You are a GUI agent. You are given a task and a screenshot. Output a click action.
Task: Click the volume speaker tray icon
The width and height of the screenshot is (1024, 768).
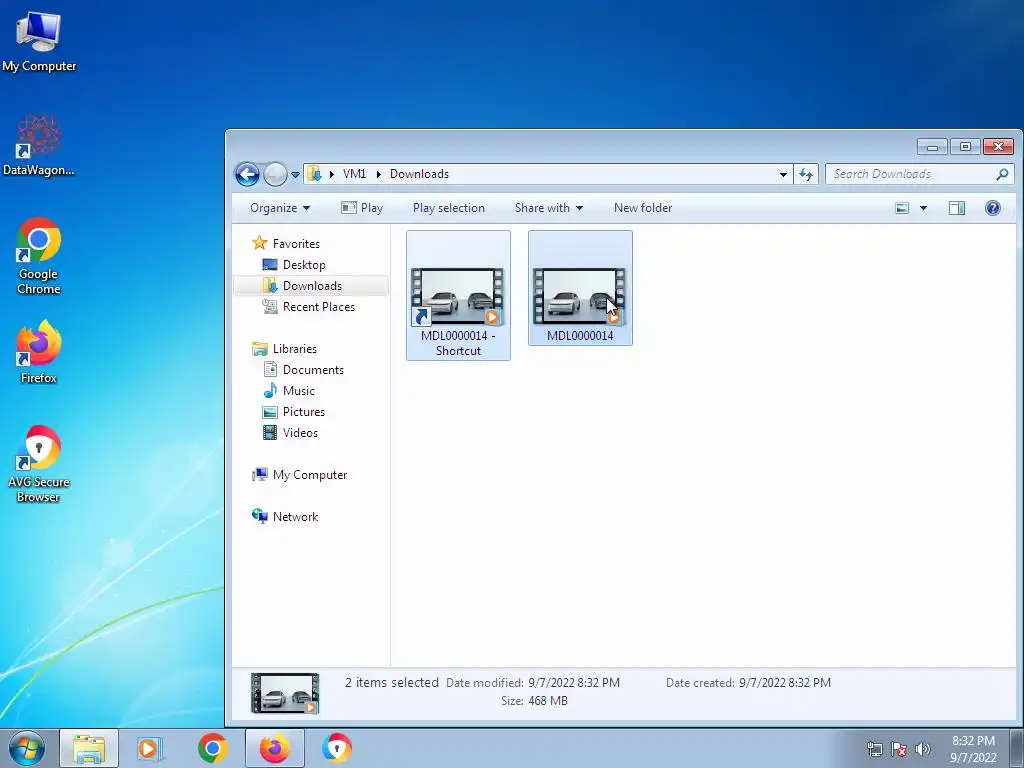[923, 749]
